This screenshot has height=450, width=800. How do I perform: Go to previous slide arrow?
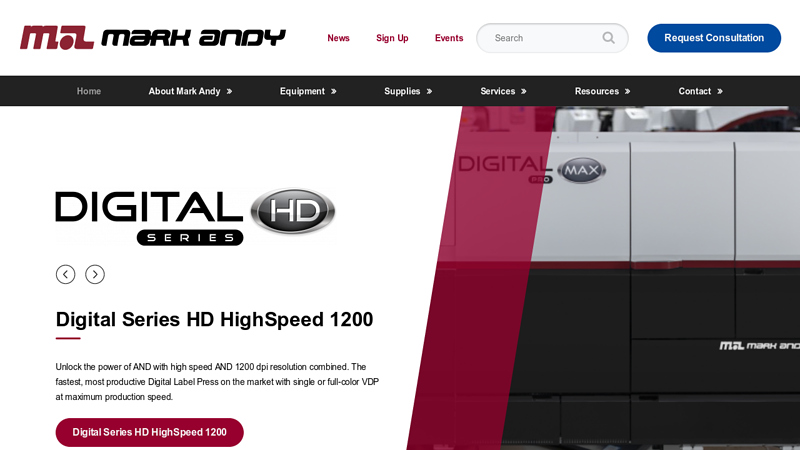[x=65, y=274]
